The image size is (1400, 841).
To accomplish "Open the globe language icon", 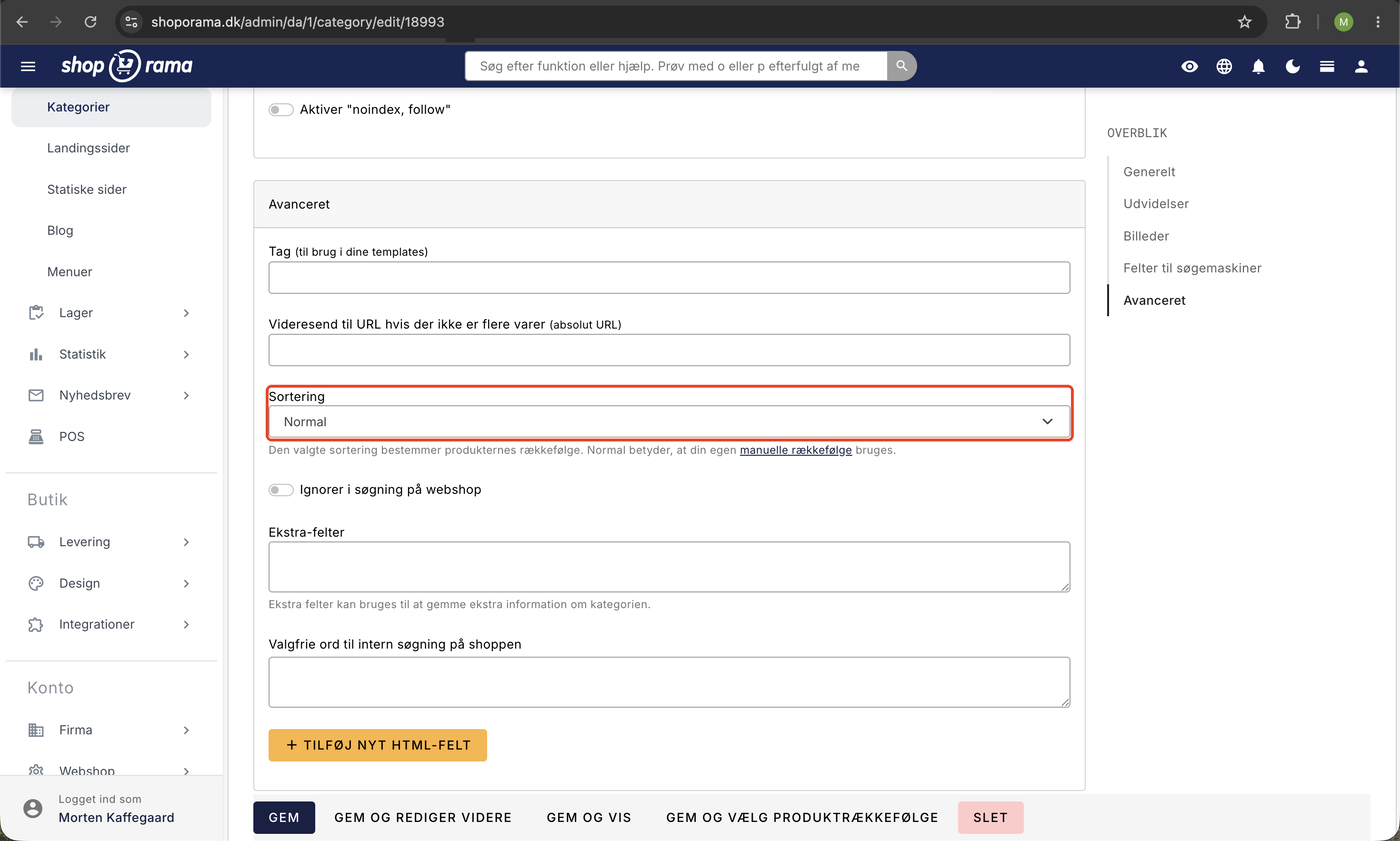I will tap(1224, 66).
